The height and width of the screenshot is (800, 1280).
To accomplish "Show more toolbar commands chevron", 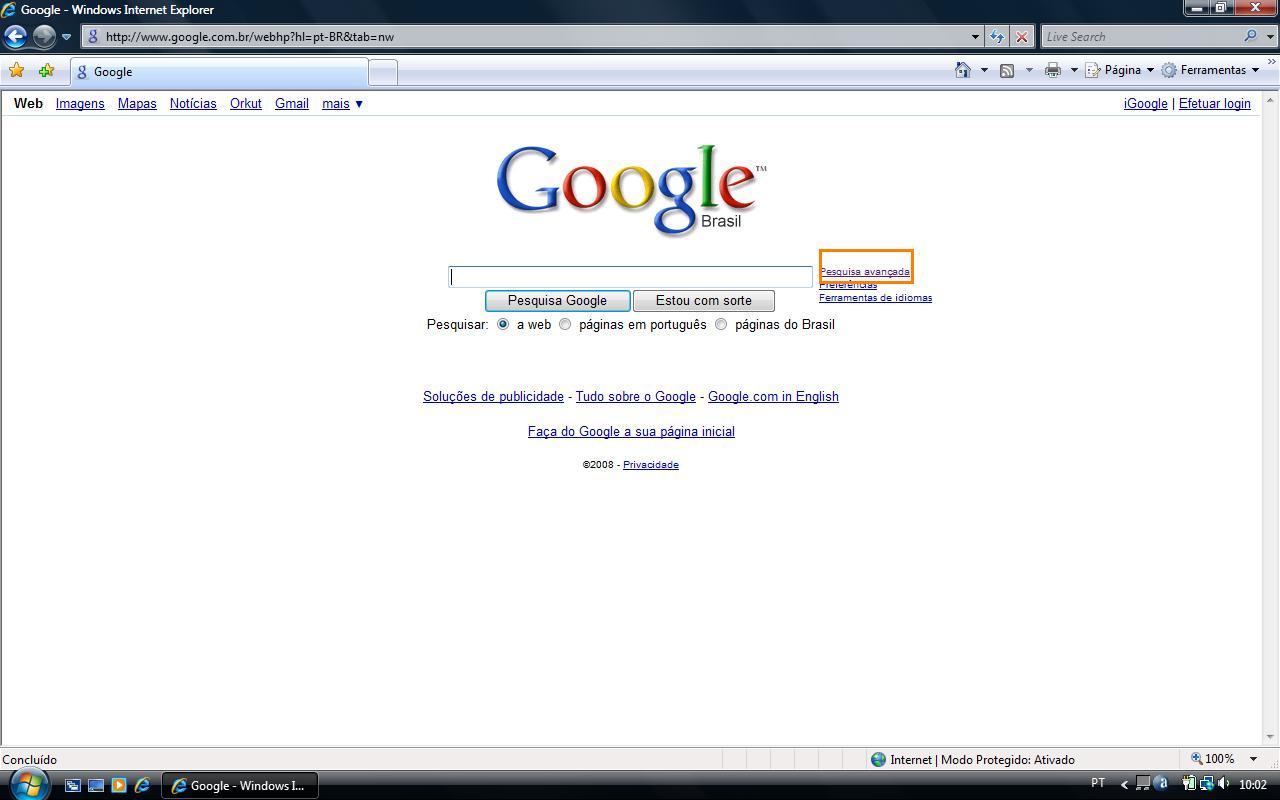I will tap(1272, 63).
